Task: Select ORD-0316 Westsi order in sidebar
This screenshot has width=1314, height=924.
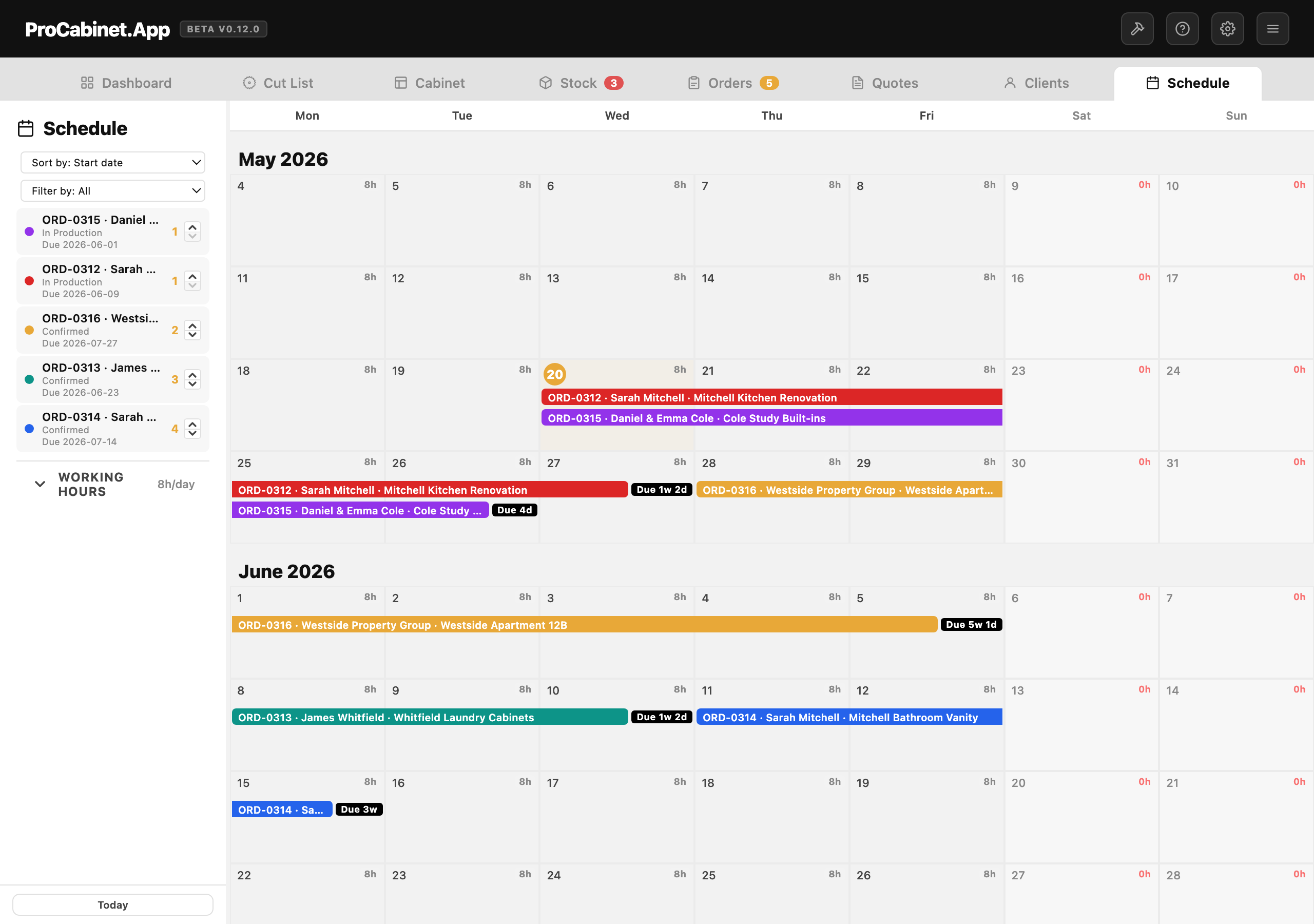Action: (x=113, y=330)
